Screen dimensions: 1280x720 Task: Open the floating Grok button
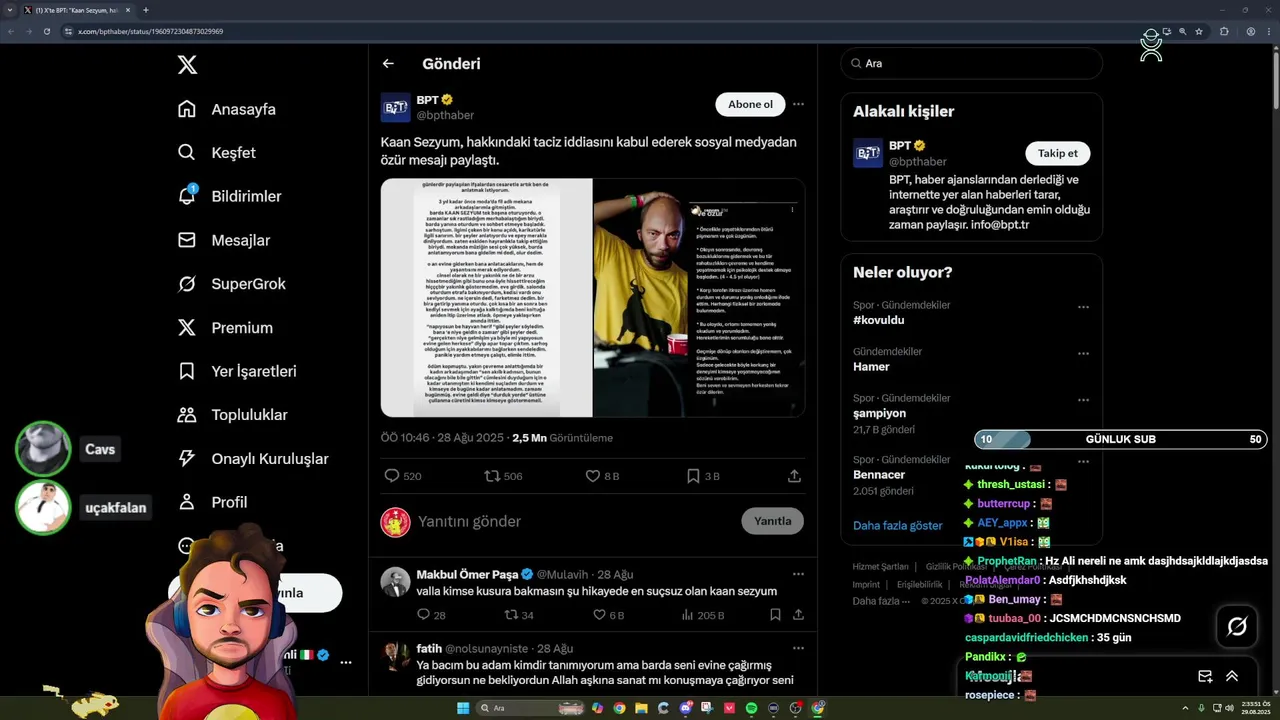pyautogui.click(x=1237, y=626)
